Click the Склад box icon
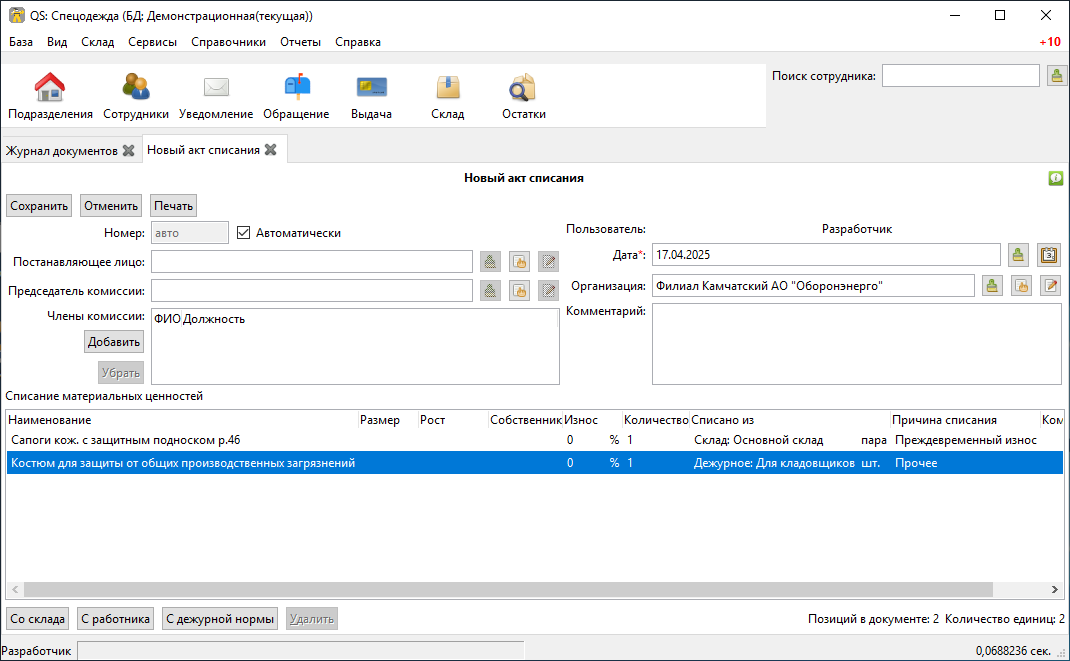Image resolution: width=1070 pixels, height=661 pixels. click(x=447, y=97)
